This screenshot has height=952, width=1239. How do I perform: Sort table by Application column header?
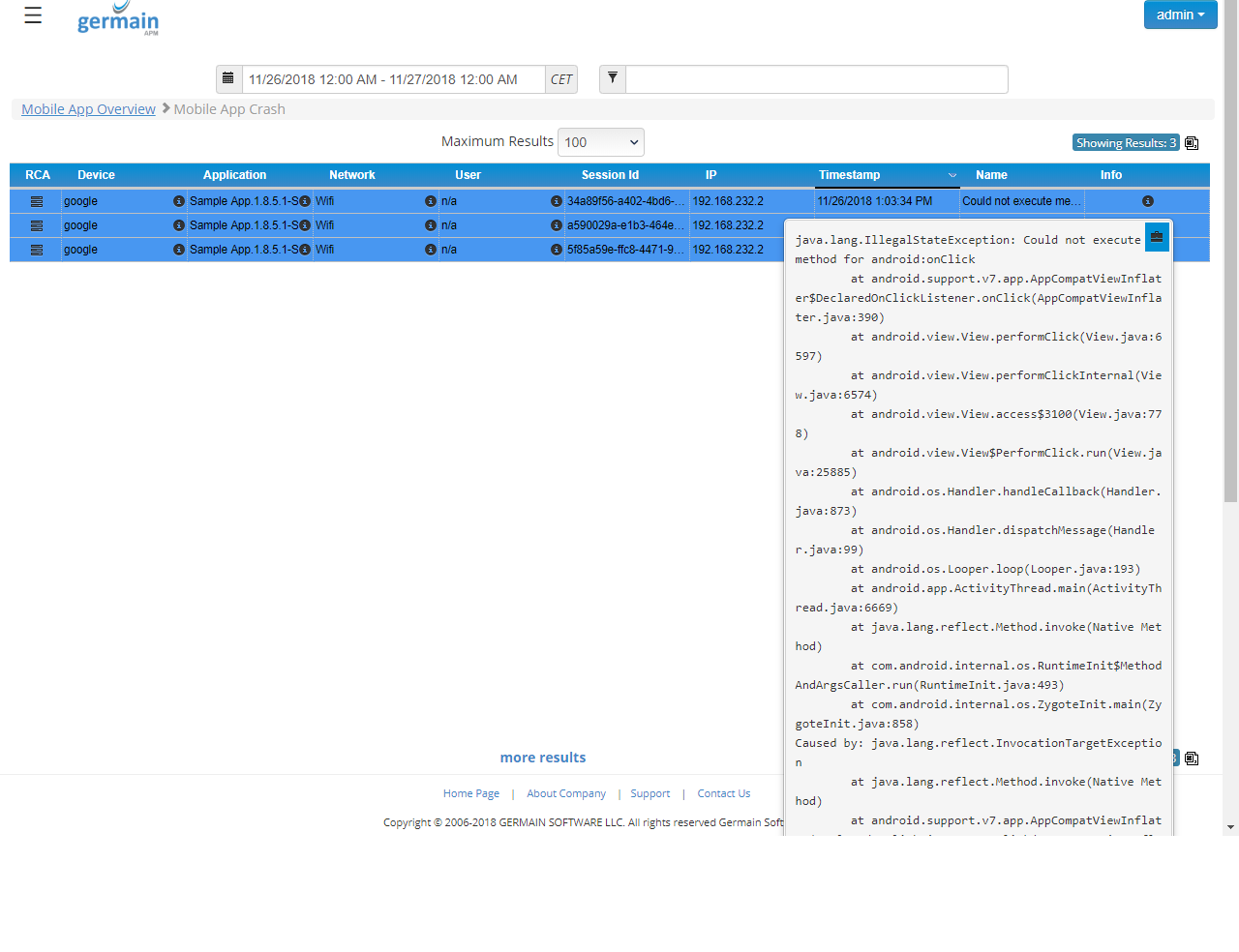(x=234, y=175)
